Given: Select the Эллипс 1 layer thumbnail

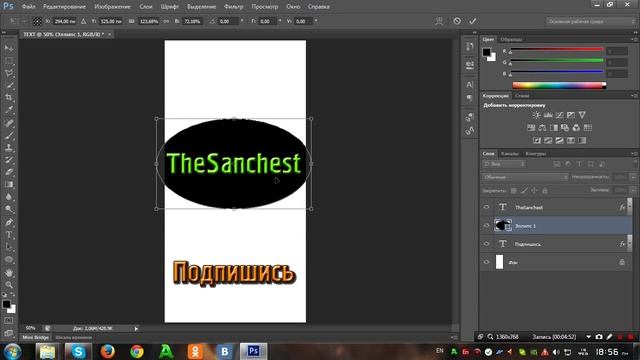Looking at the screenshot, I should click(502, 225).
